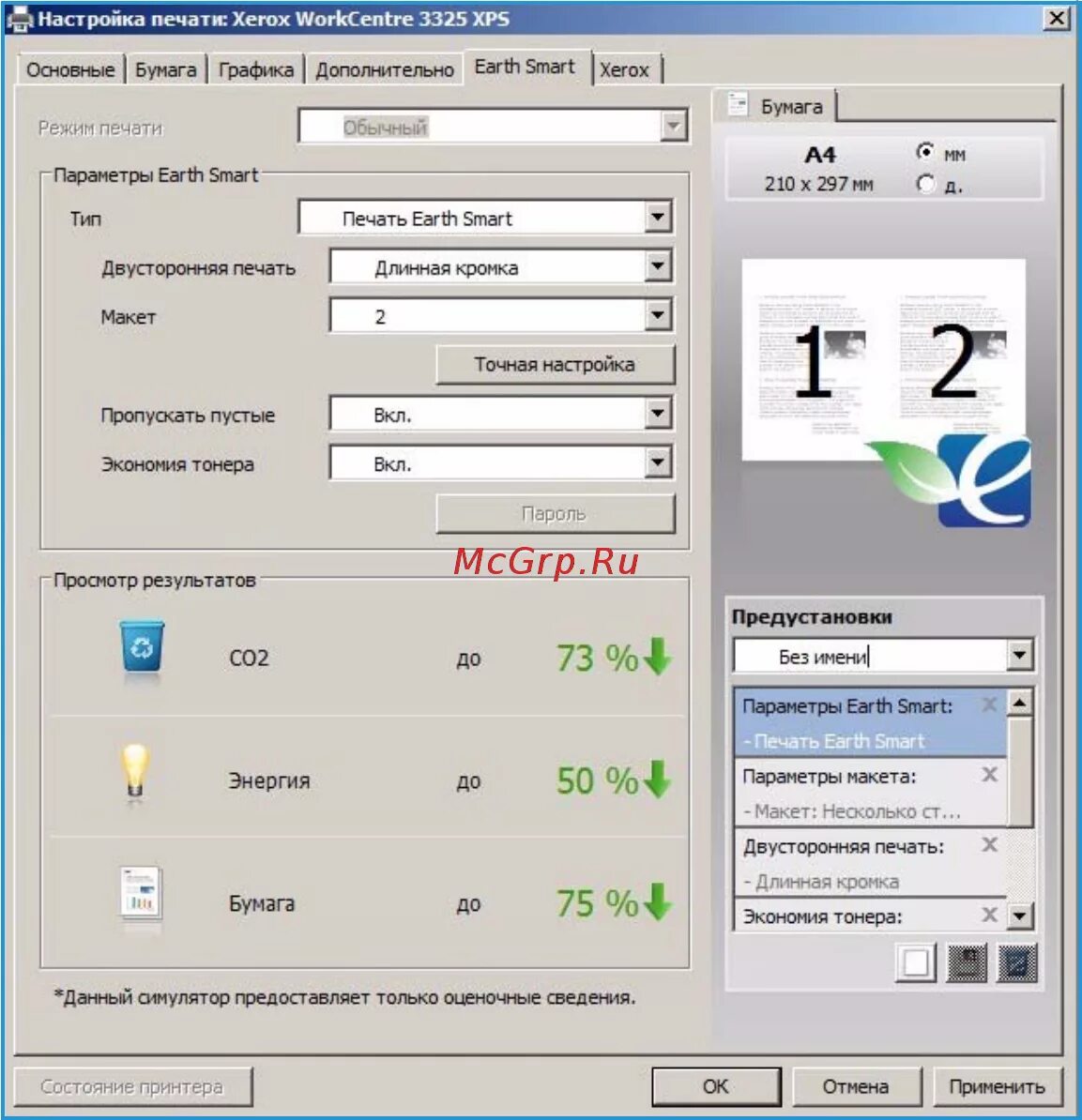Remove the Earth Smart parameters preset entry
Screen dimensions: 1082x1120
(x=989, y=705)
